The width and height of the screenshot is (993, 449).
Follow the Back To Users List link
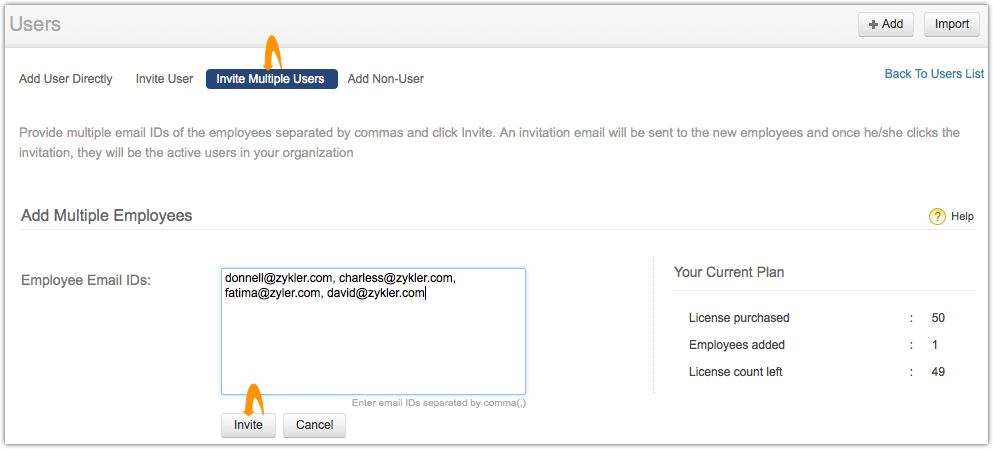tap(934, 74)
